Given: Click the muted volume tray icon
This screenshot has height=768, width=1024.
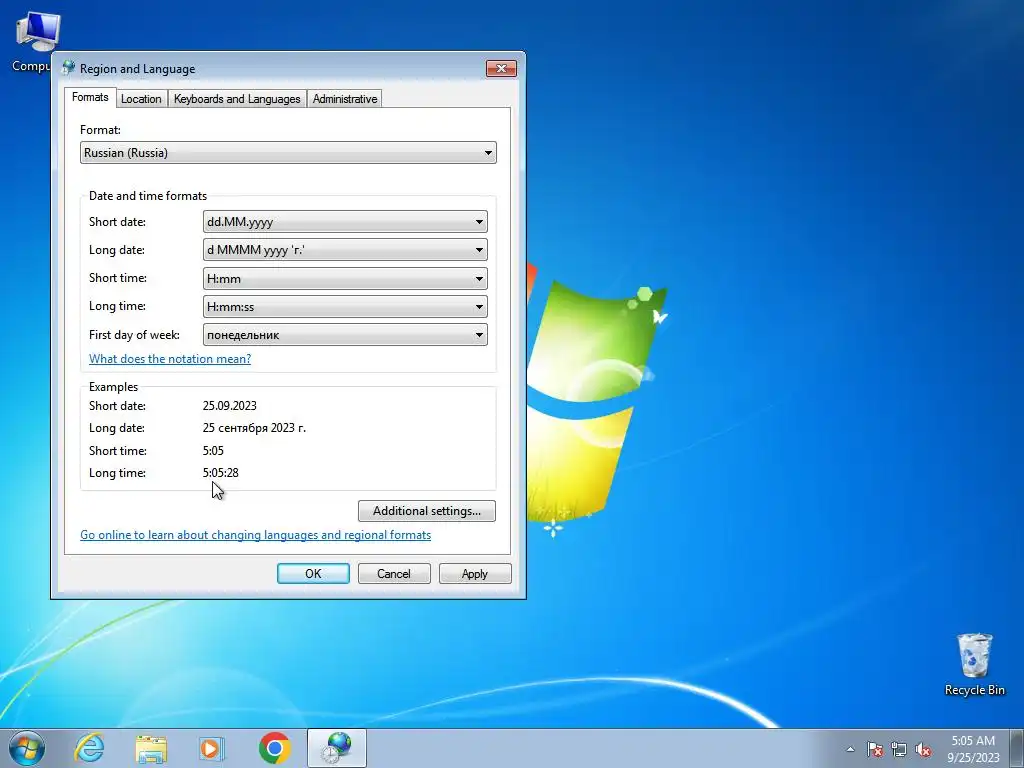Looking at the screenshot, I should [x=923, y=750].
